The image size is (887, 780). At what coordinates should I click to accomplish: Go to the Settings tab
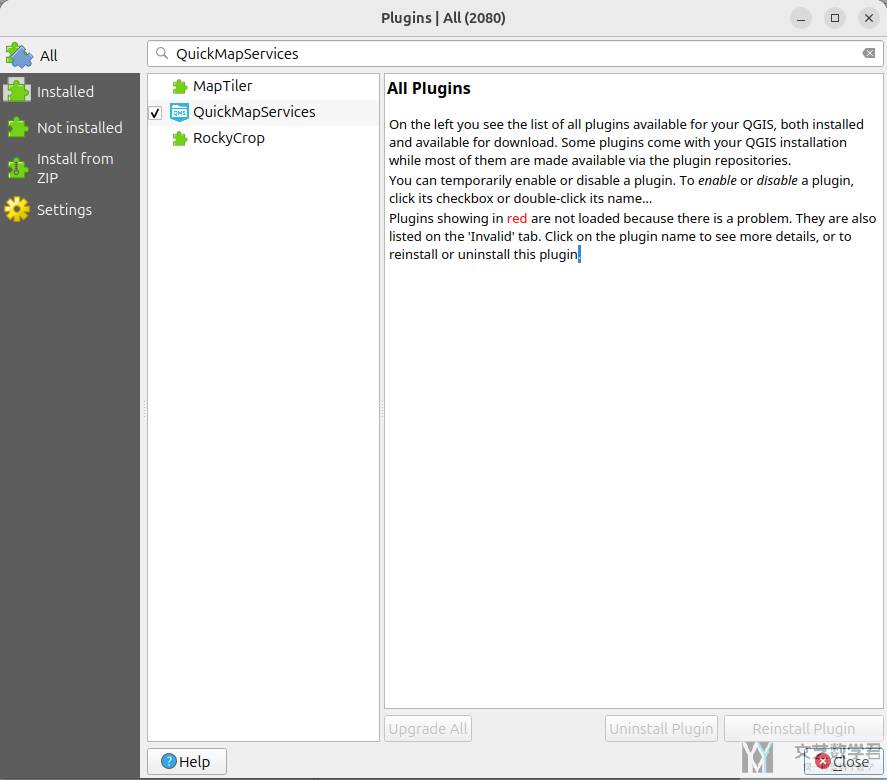tap(64, 209)
